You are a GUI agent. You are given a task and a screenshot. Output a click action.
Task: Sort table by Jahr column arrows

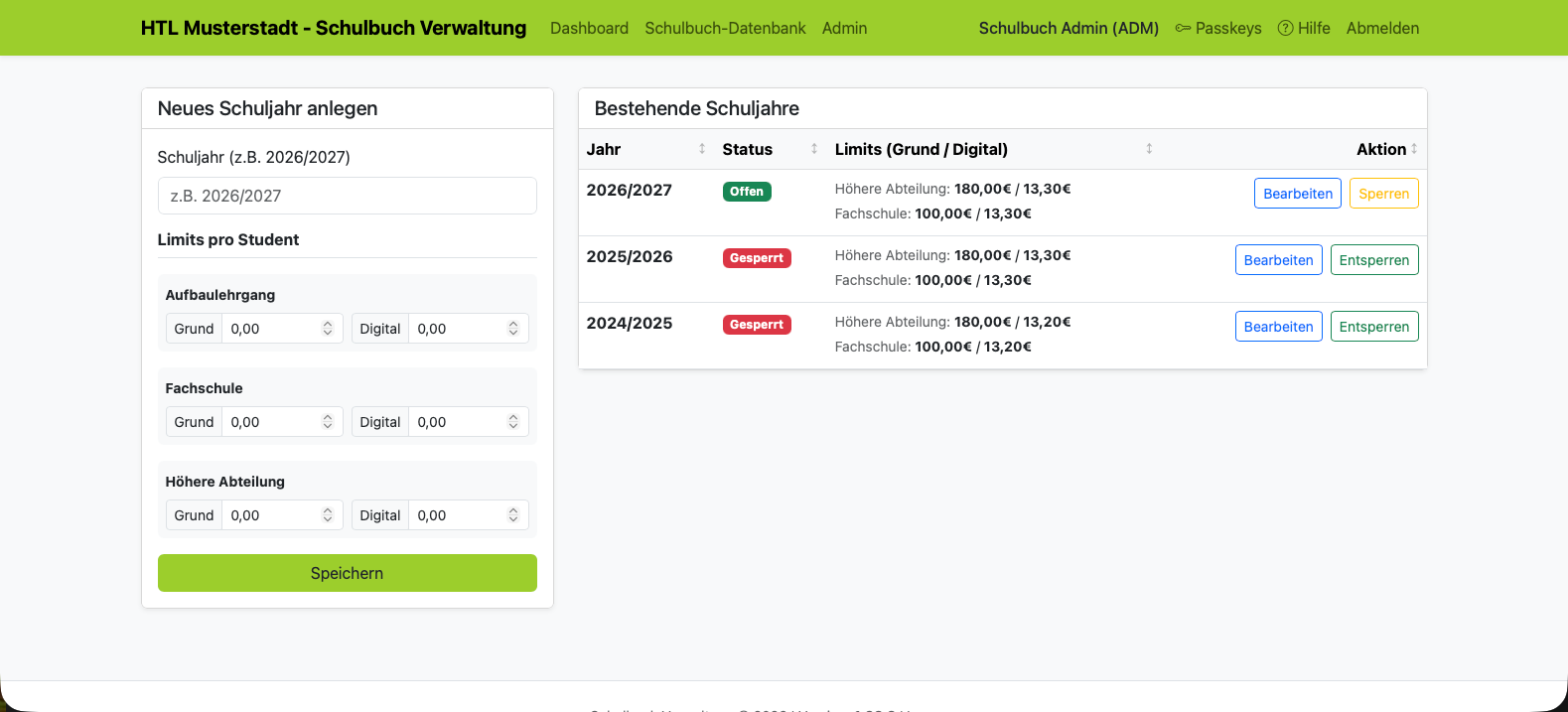click(x=702, y=149)
